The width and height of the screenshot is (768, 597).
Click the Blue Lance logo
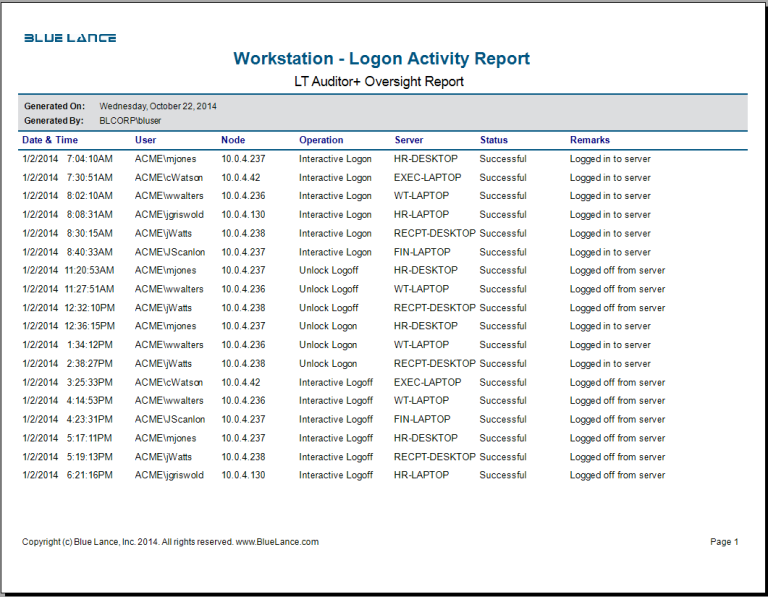pos(70,38)
